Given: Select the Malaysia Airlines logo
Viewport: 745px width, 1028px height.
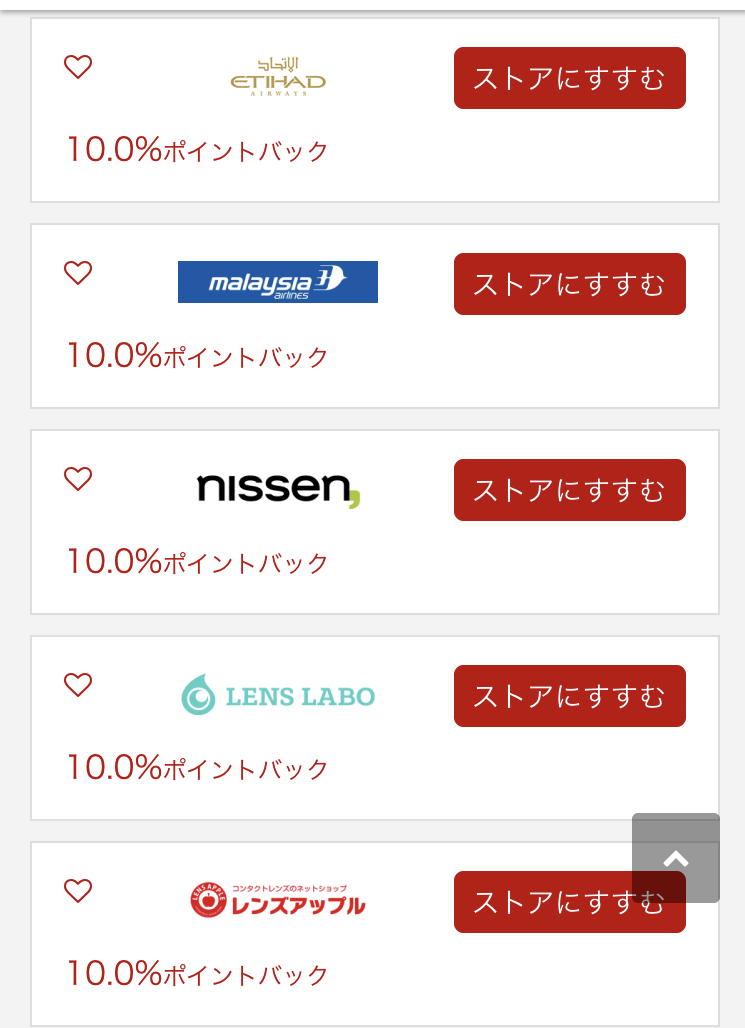Looking at the screenshot, I should [277, 282].
